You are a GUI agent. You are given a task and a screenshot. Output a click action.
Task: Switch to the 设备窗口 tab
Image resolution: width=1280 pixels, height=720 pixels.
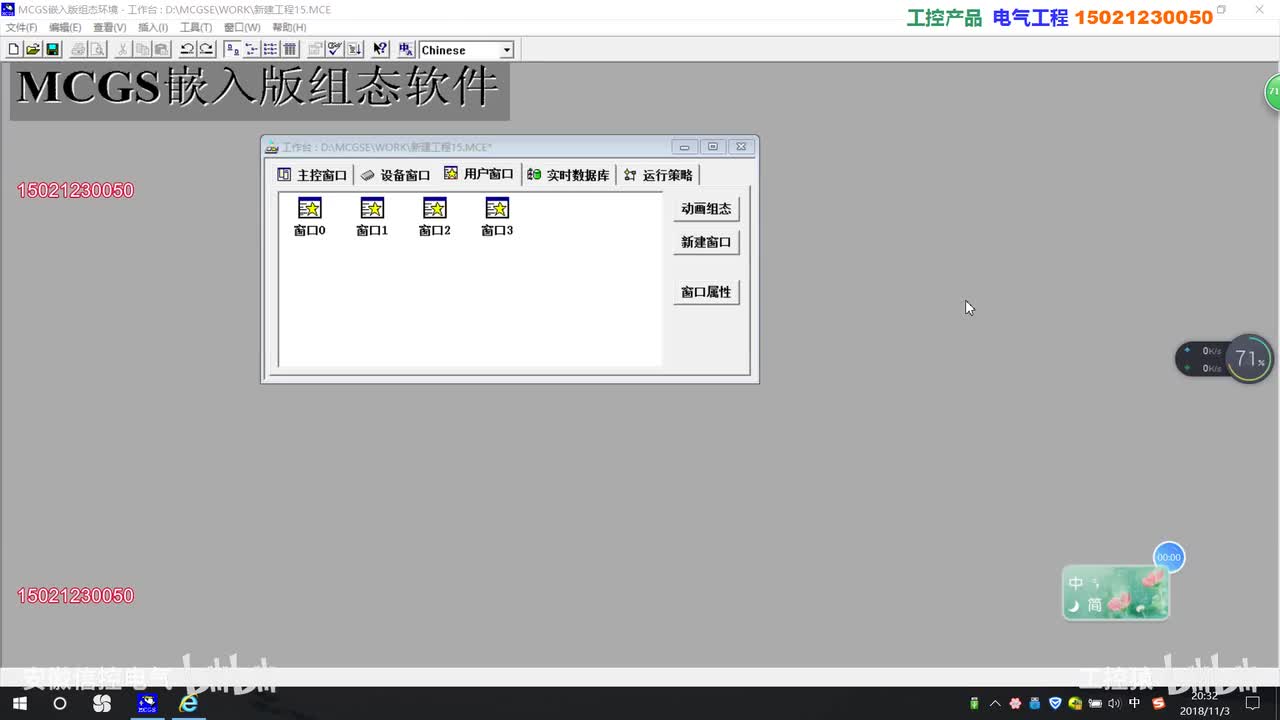(396, 175)
